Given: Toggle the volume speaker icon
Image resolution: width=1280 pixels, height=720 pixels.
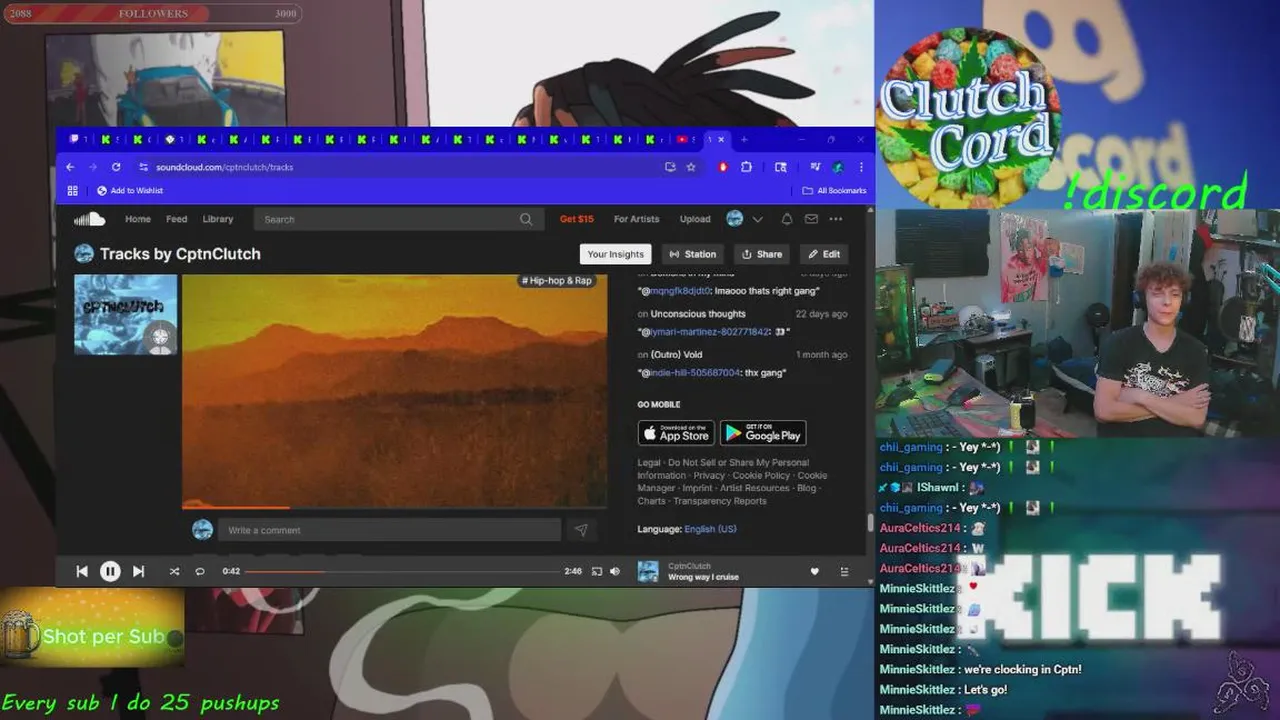Looking at the screenshot, I should pos(615,571).
